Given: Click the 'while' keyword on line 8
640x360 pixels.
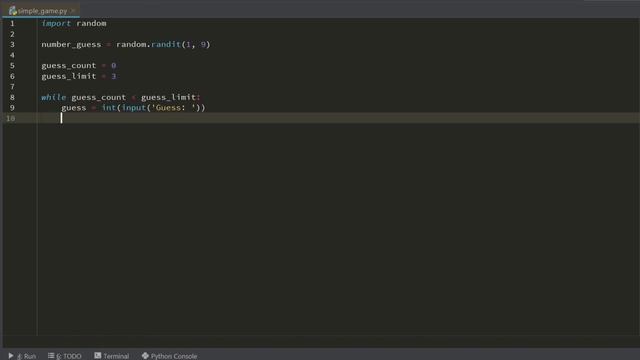Looking at the screenshot, I should pyautogui.click(x=53, y=97).
